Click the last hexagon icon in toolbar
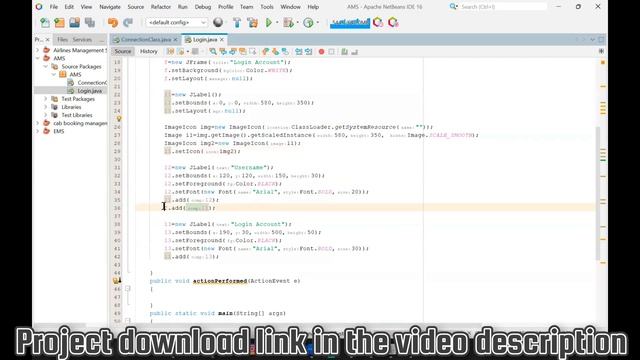The height and width of the screenshot is (360, 640). point(393,22)
